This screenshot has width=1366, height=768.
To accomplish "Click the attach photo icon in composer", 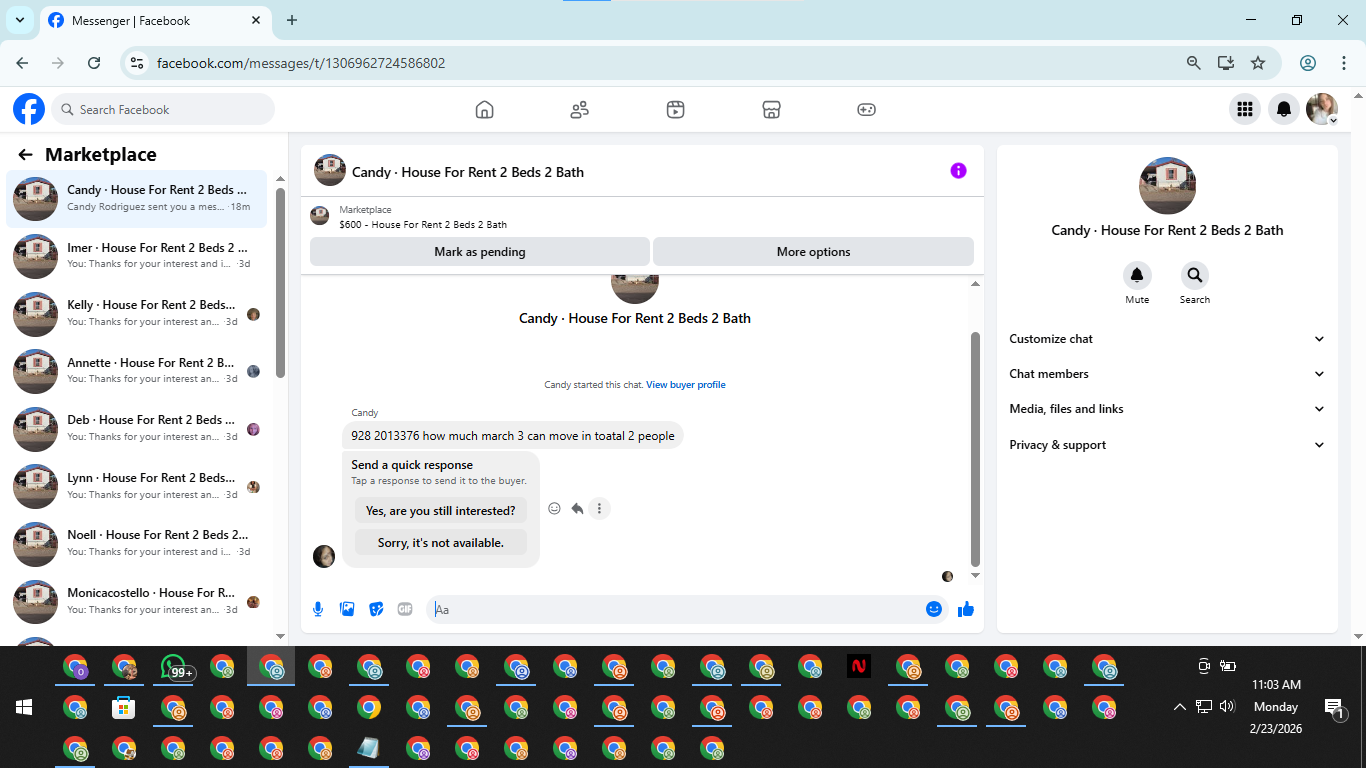I will (347, 609).
